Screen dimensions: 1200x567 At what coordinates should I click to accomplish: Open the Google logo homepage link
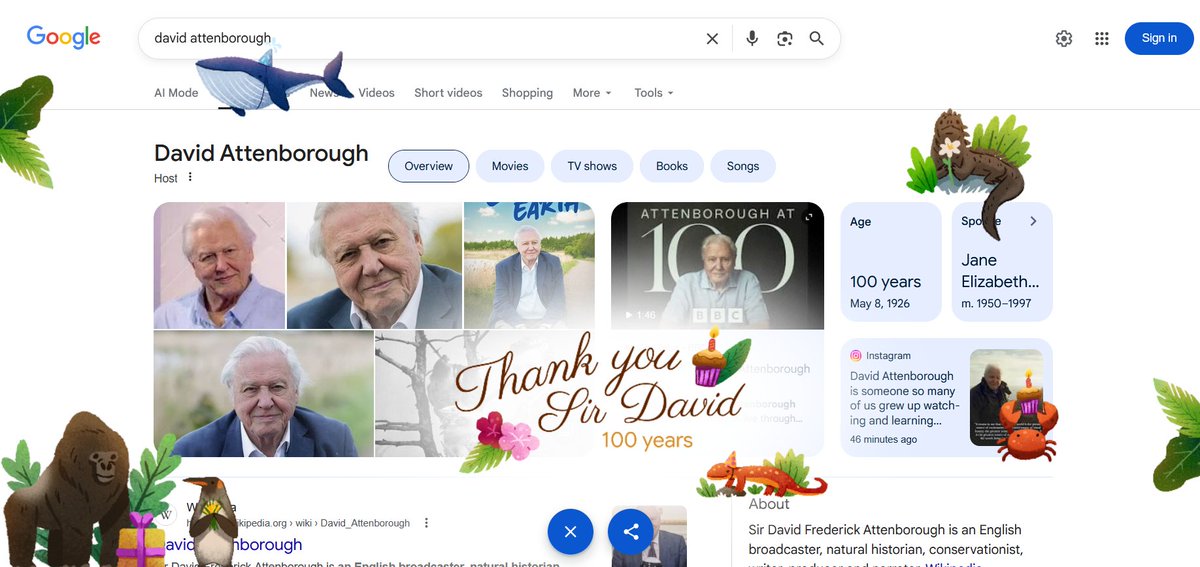pyautogui.click(x=64, y=38)
